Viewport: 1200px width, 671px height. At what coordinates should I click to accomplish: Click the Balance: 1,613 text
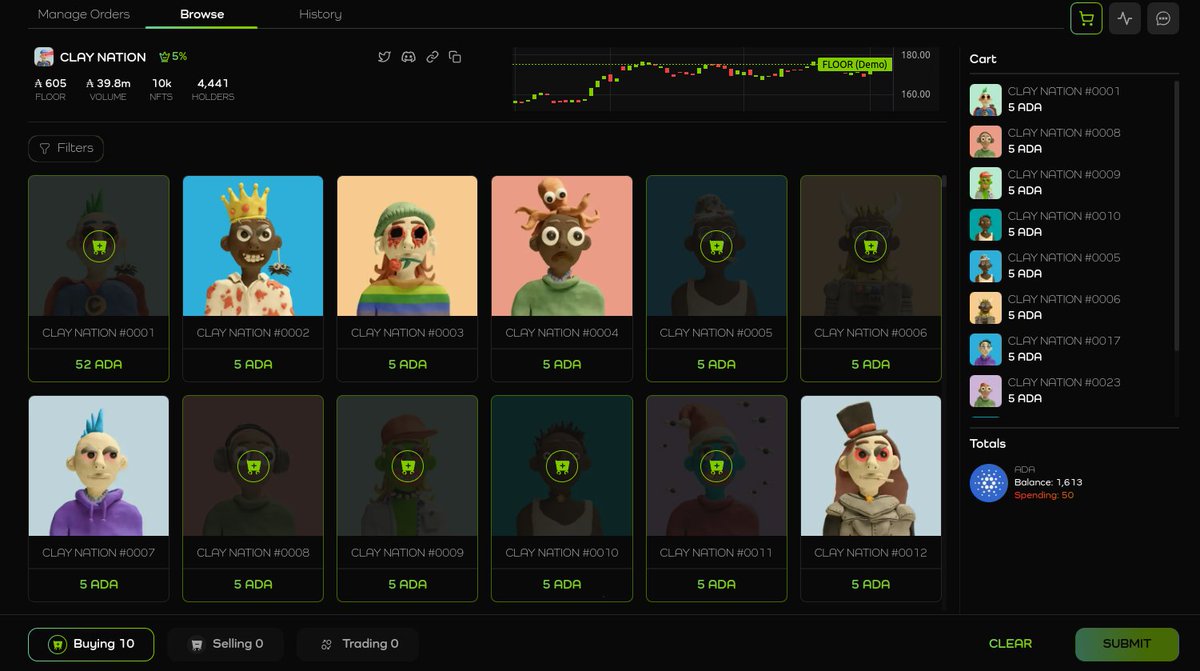click(1048, 482)
